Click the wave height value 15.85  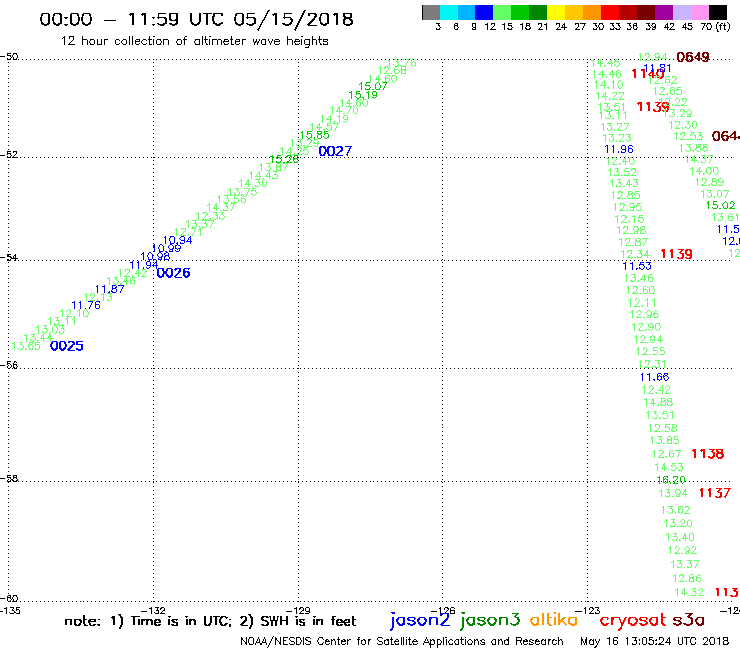click(314, 135)
